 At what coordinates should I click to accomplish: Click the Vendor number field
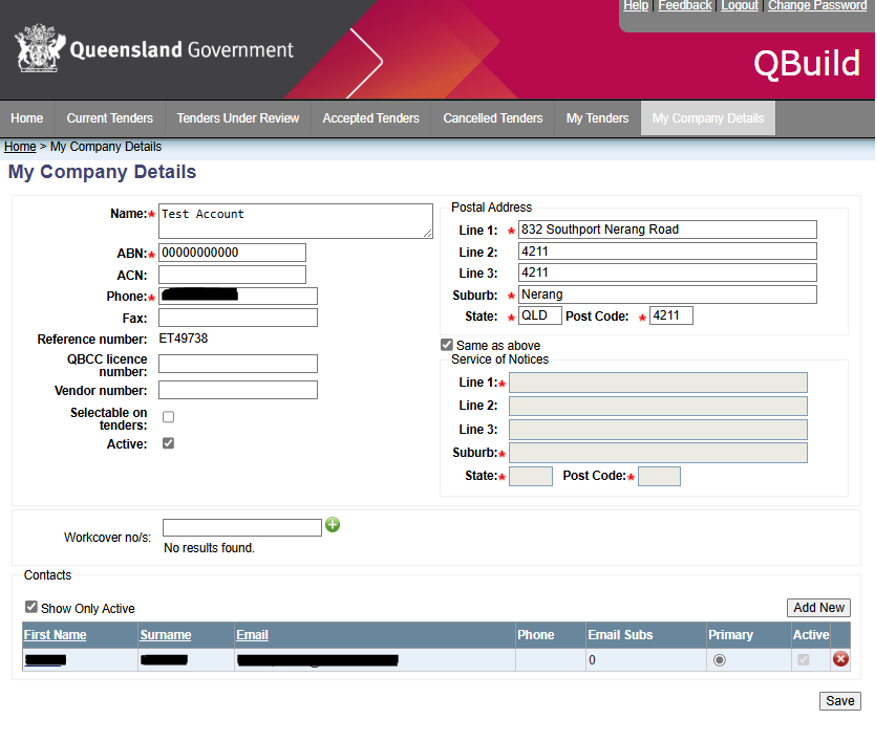pyautogui.click(x=238, y=390)
